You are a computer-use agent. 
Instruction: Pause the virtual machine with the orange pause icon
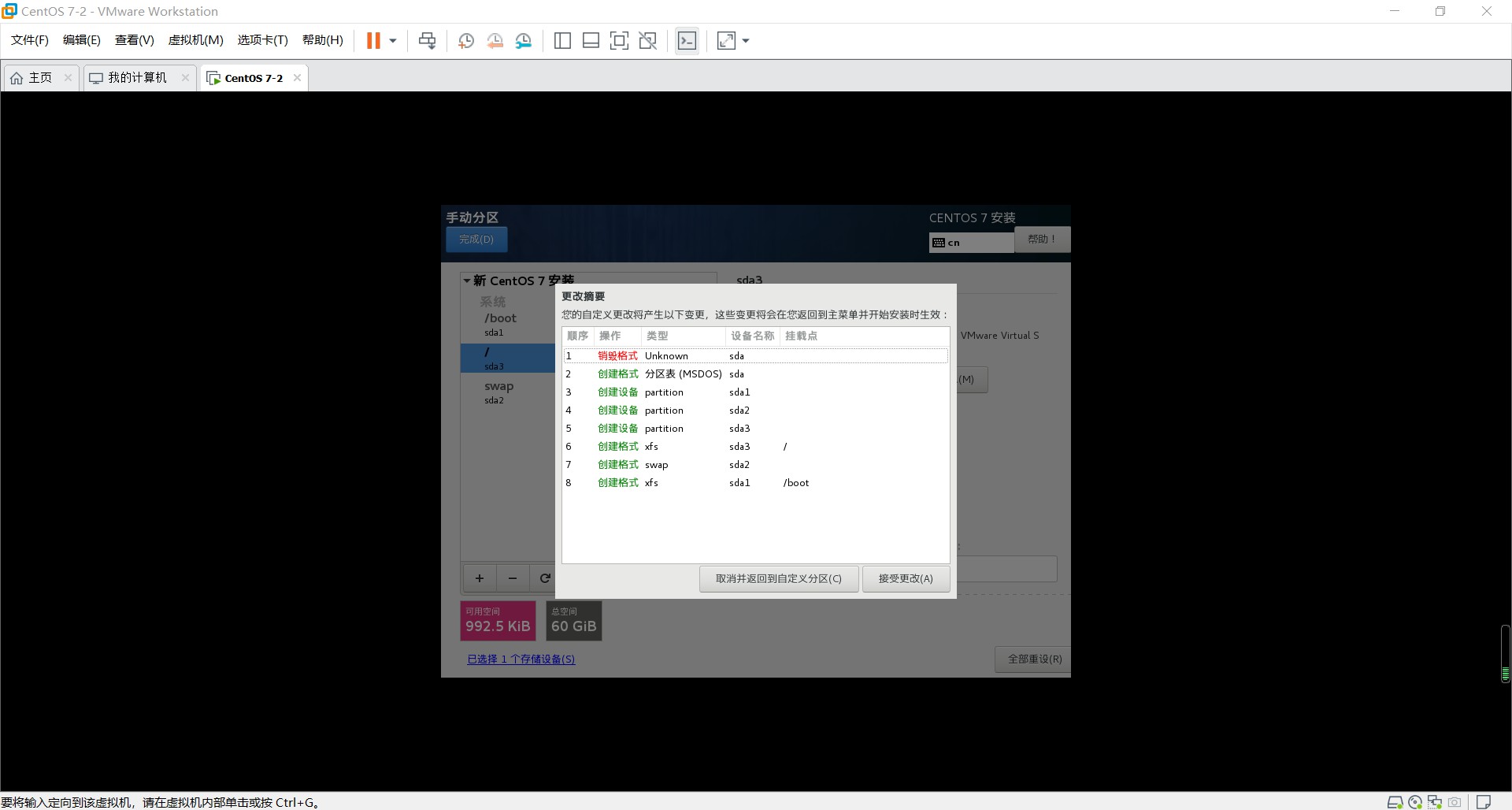373,41
